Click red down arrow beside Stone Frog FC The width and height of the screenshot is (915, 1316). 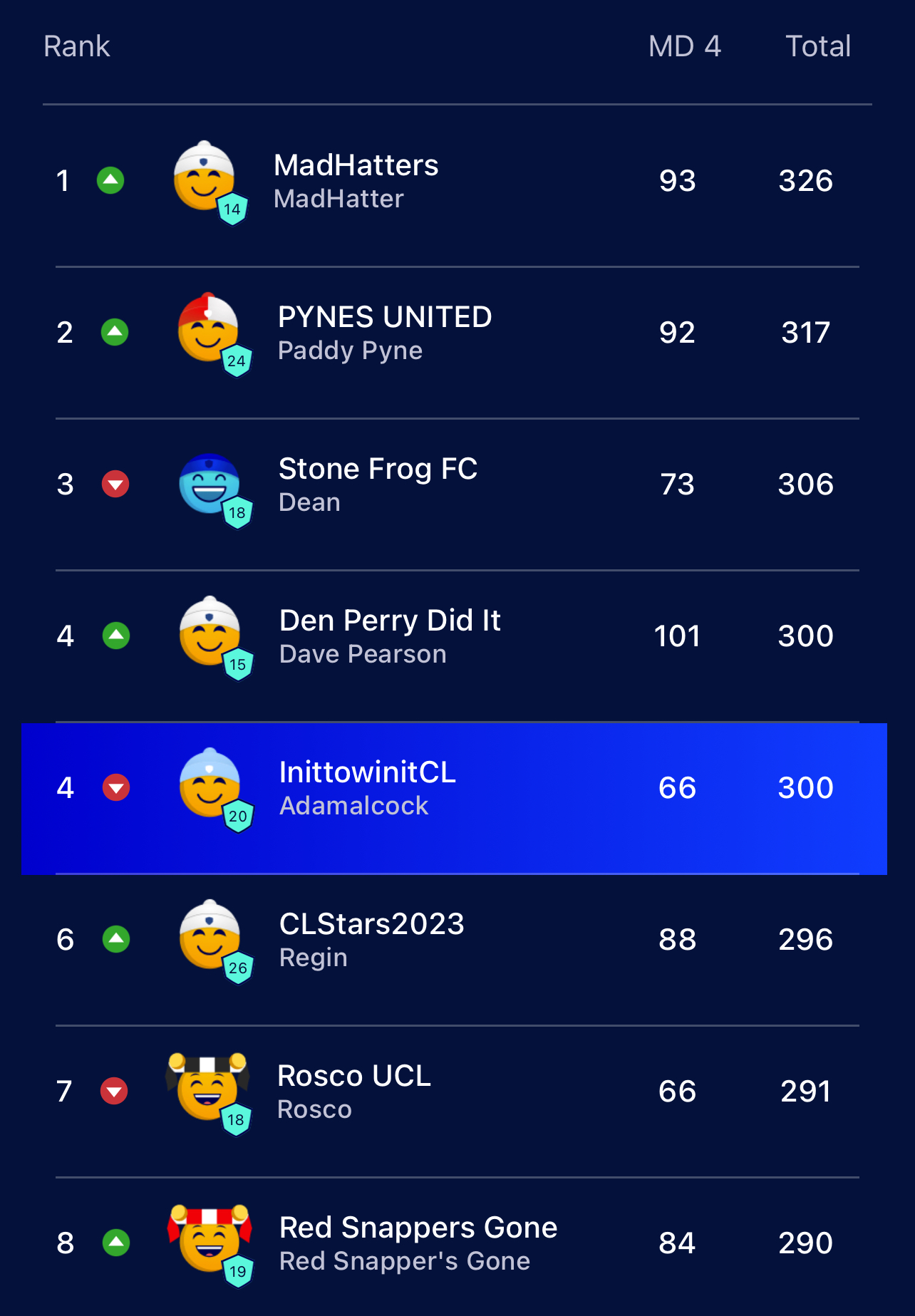pyautogui.click(x=115, y=484)
